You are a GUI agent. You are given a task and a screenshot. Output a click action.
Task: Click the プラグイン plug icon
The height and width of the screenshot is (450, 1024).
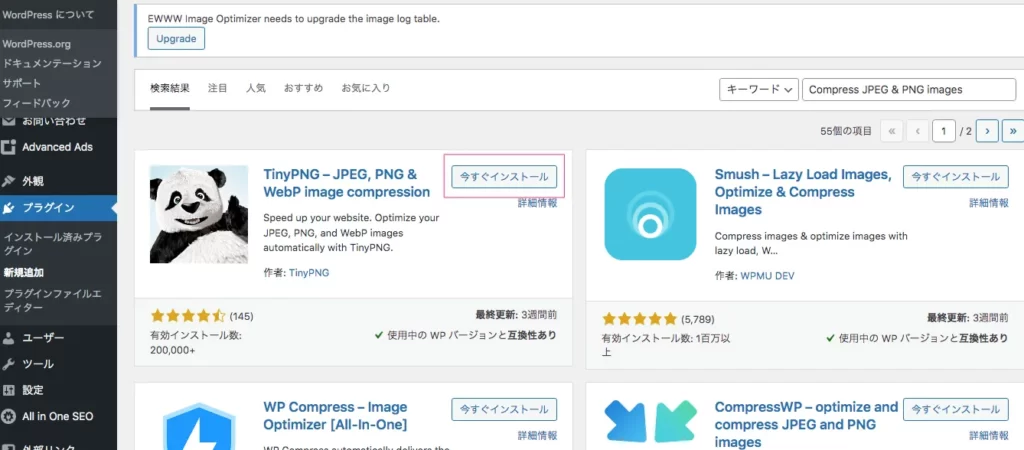point(8,208)
